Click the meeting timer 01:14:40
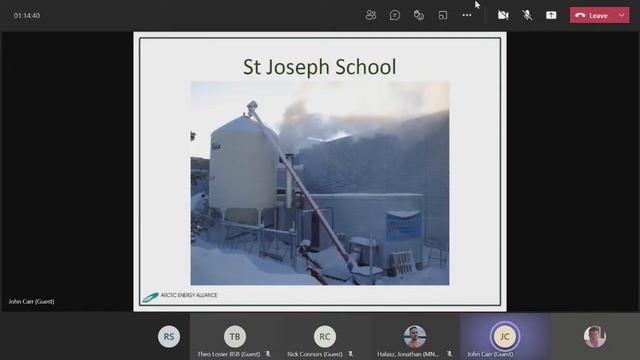The width and height of the screenshot is (640, 360). (x=27, y=16)
